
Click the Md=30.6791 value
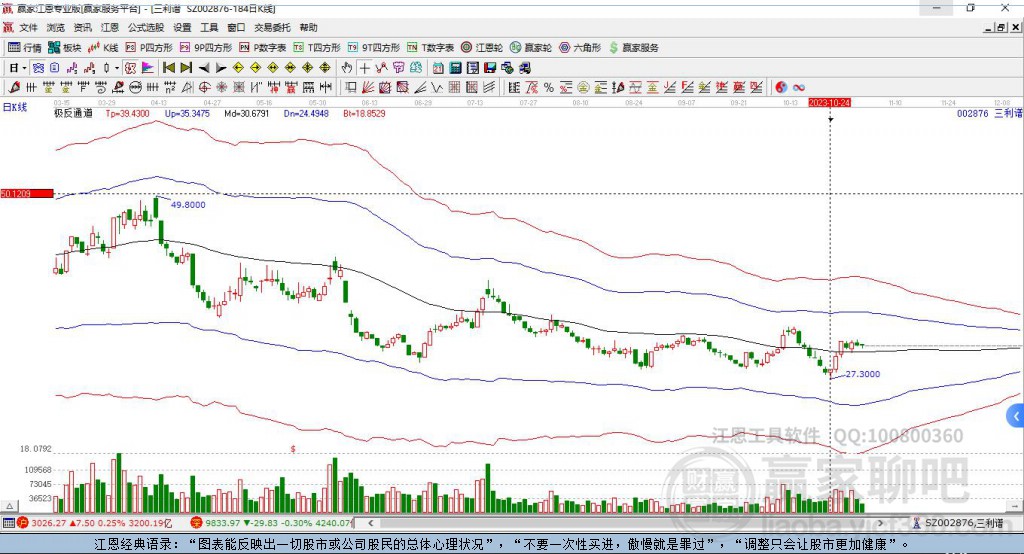(247, 113)
